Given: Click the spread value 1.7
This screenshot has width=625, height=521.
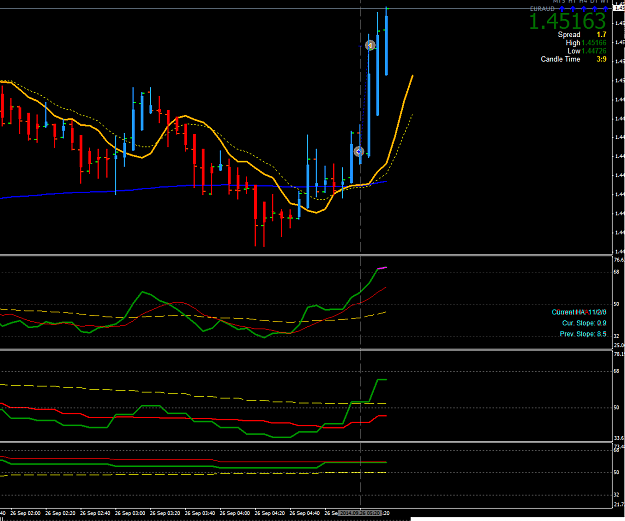Looking at the screenshot, I should 601,35.
